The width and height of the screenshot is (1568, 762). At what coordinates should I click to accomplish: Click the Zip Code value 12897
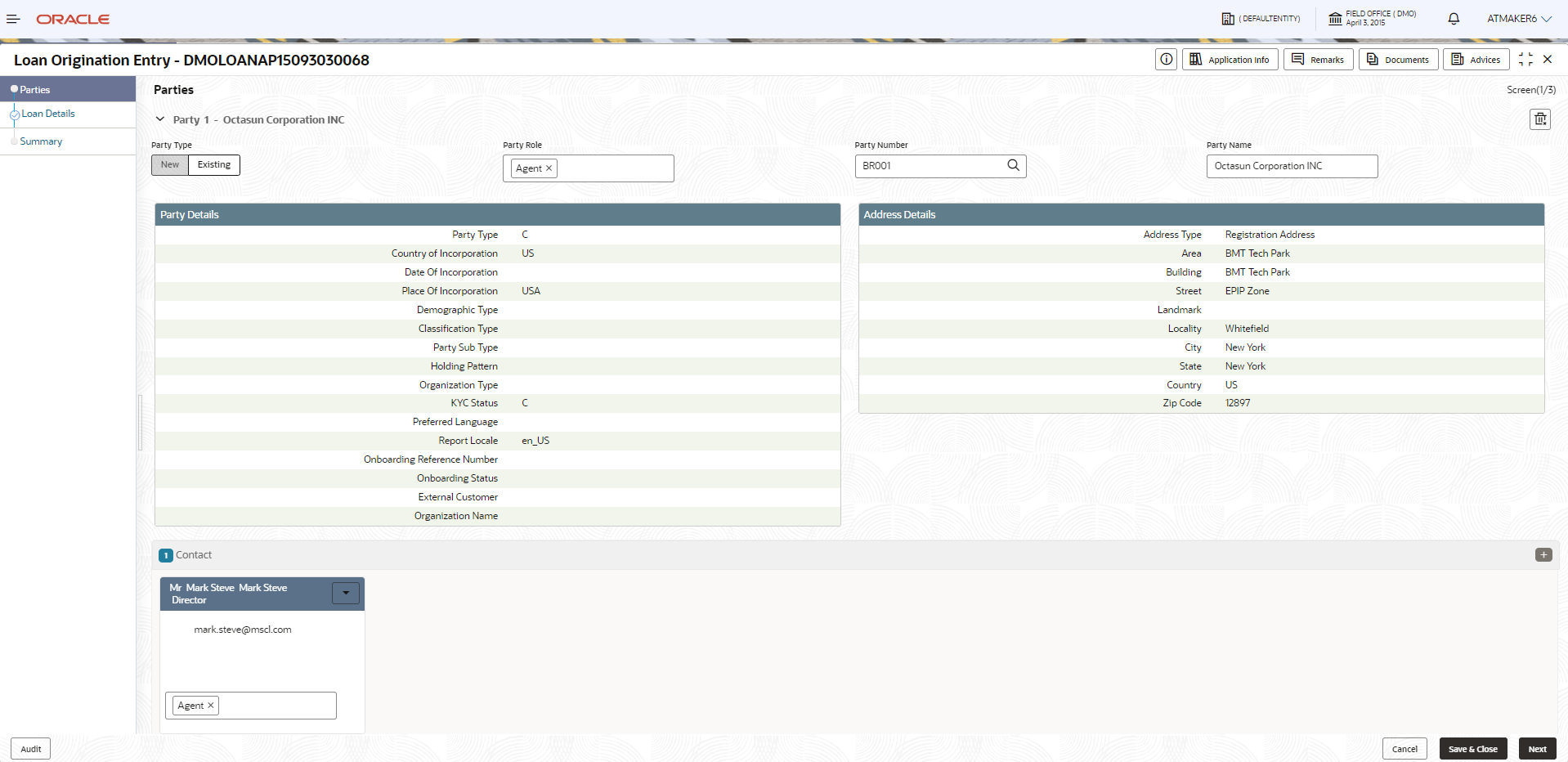1238,403
